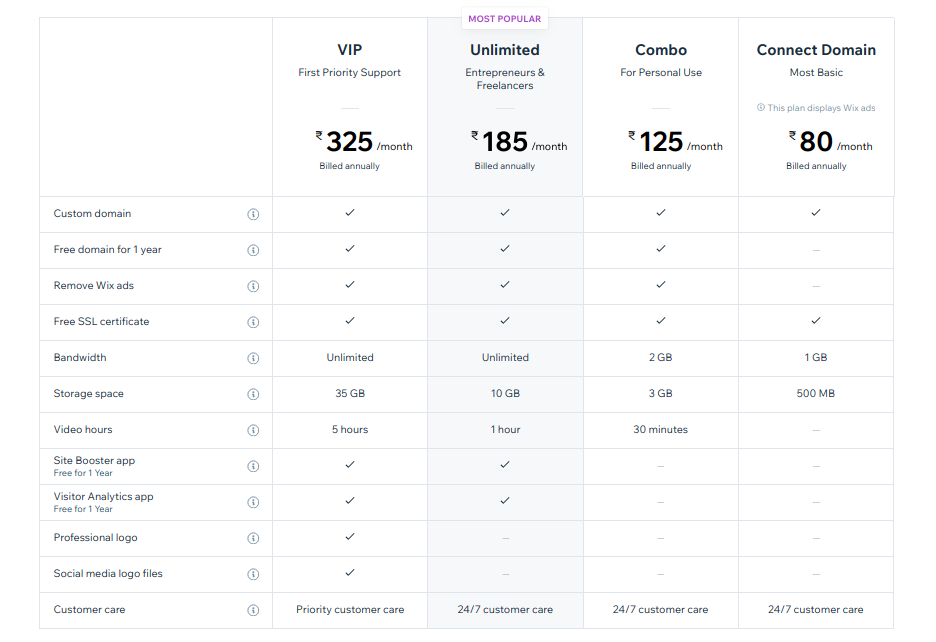The image size is (936, 642).
Task: Click the Video hours info icon
Action: point(253,429)
